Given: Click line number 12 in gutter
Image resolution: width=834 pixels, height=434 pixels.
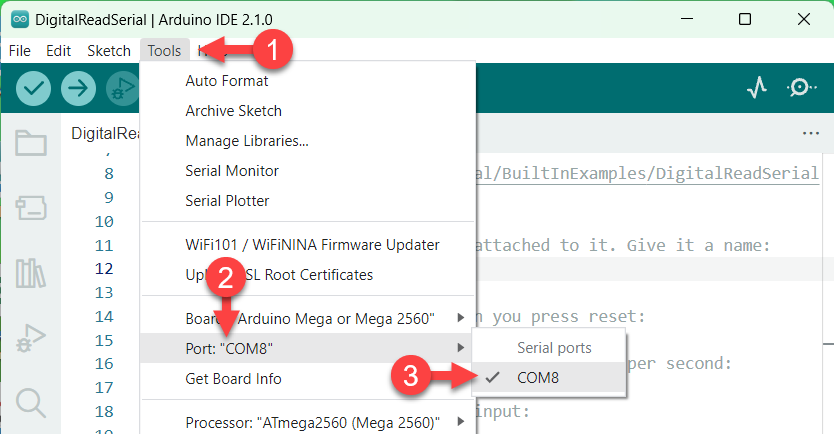Looking at the screenshot, I should click(104, 269).
